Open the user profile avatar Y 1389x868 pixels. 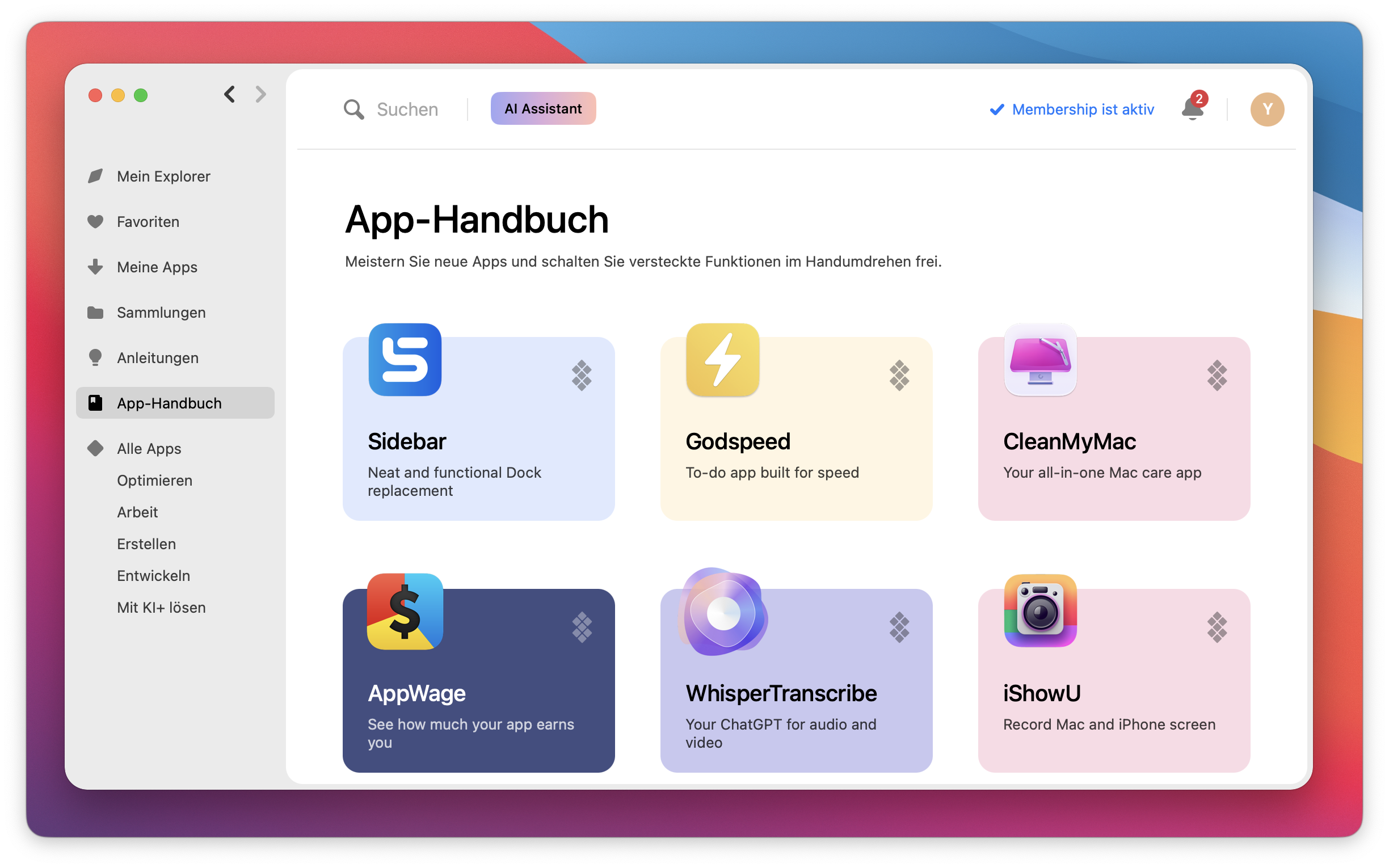(1267, 109)
